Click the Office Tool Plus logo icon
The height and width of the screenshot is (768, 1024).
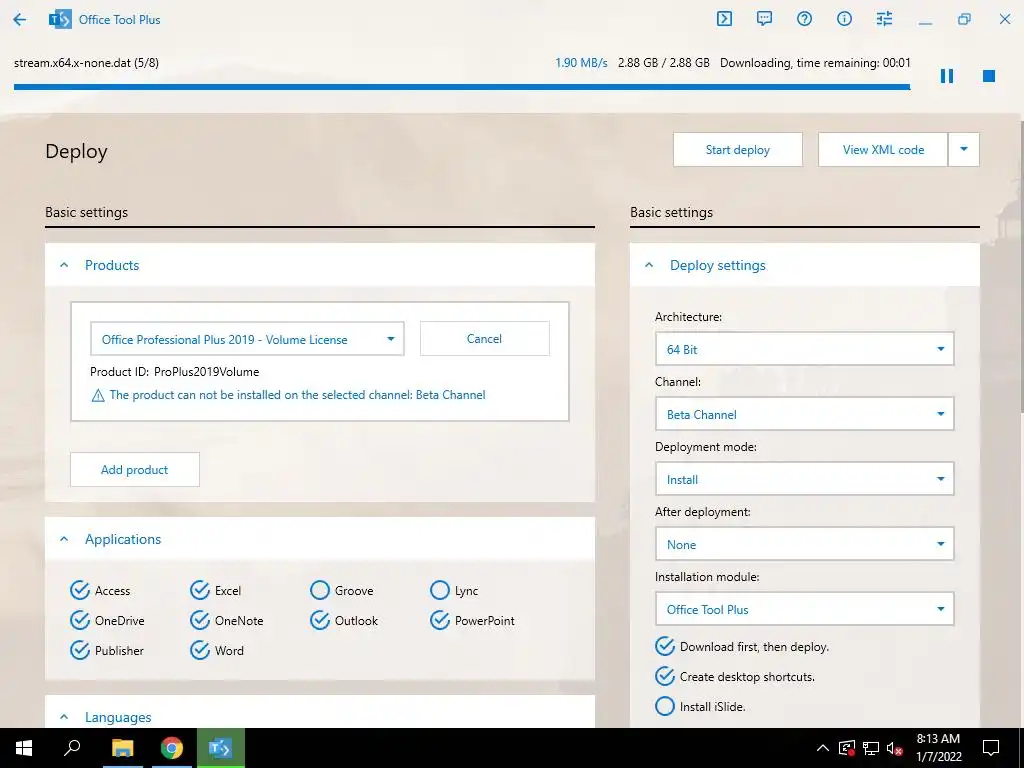click(60, 20)
